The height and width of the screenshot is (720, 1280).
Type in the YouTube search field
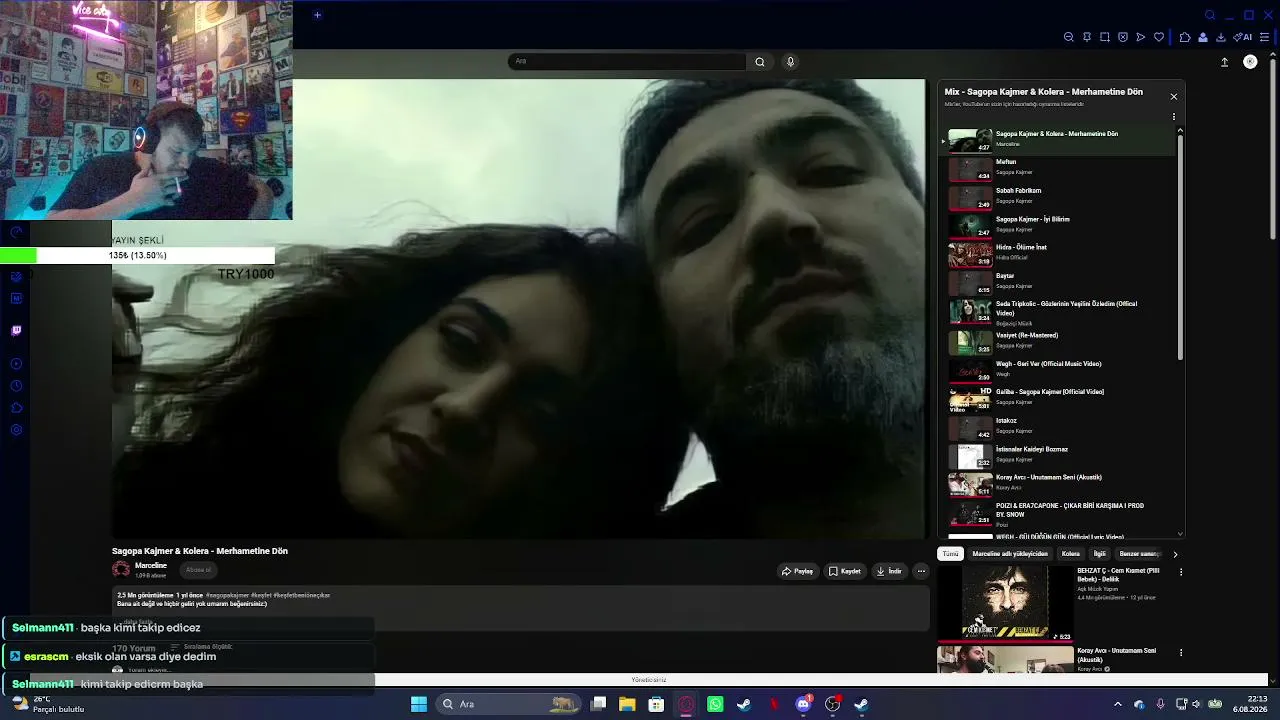(x=627, y=62)
